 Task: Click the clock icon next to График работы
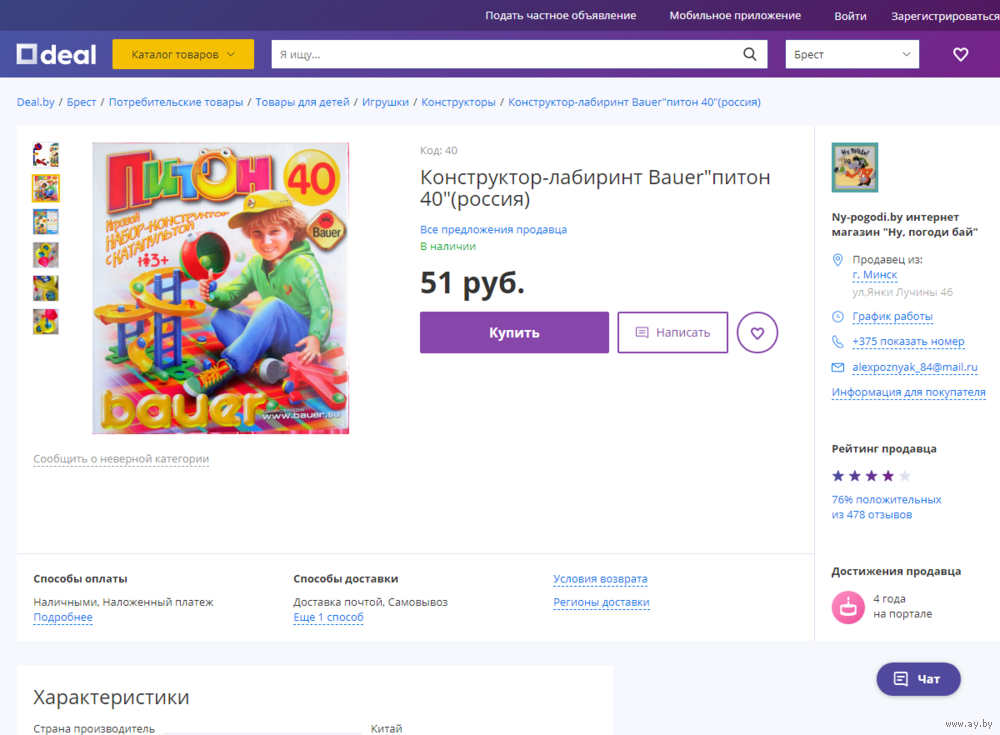(838, 316)
